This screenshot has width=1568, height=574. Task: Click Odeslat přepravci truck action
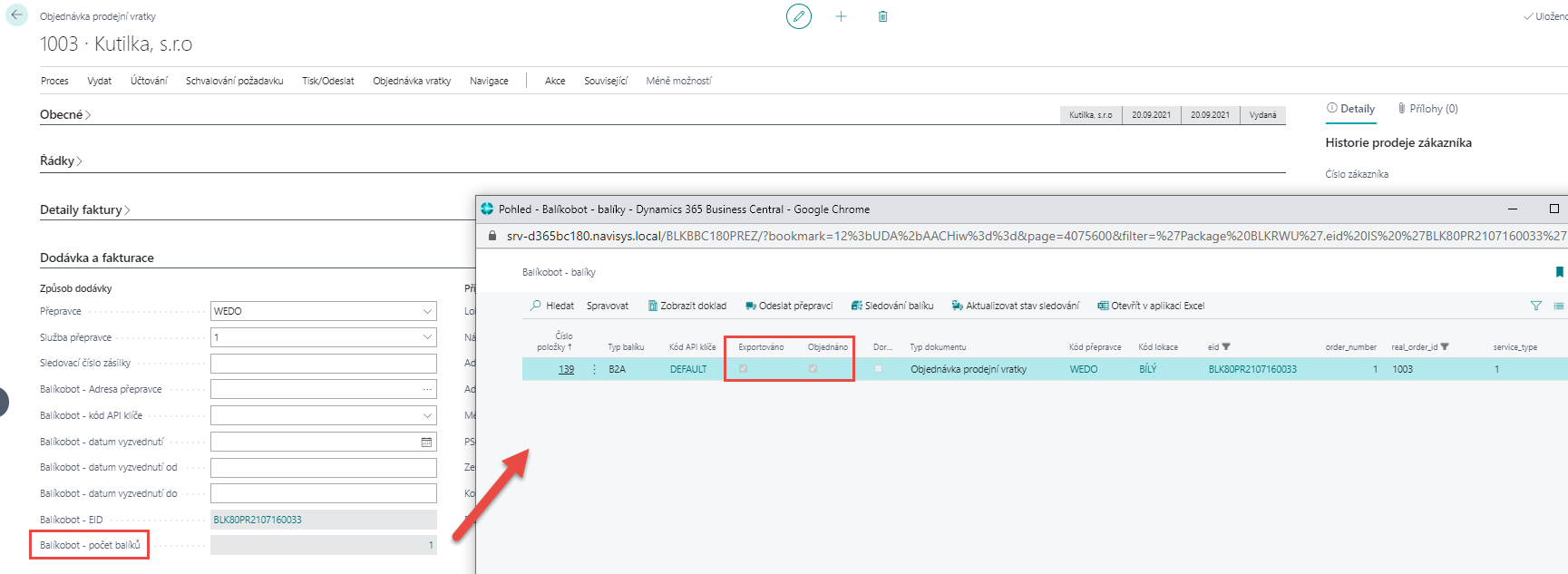tap(788, 306)
